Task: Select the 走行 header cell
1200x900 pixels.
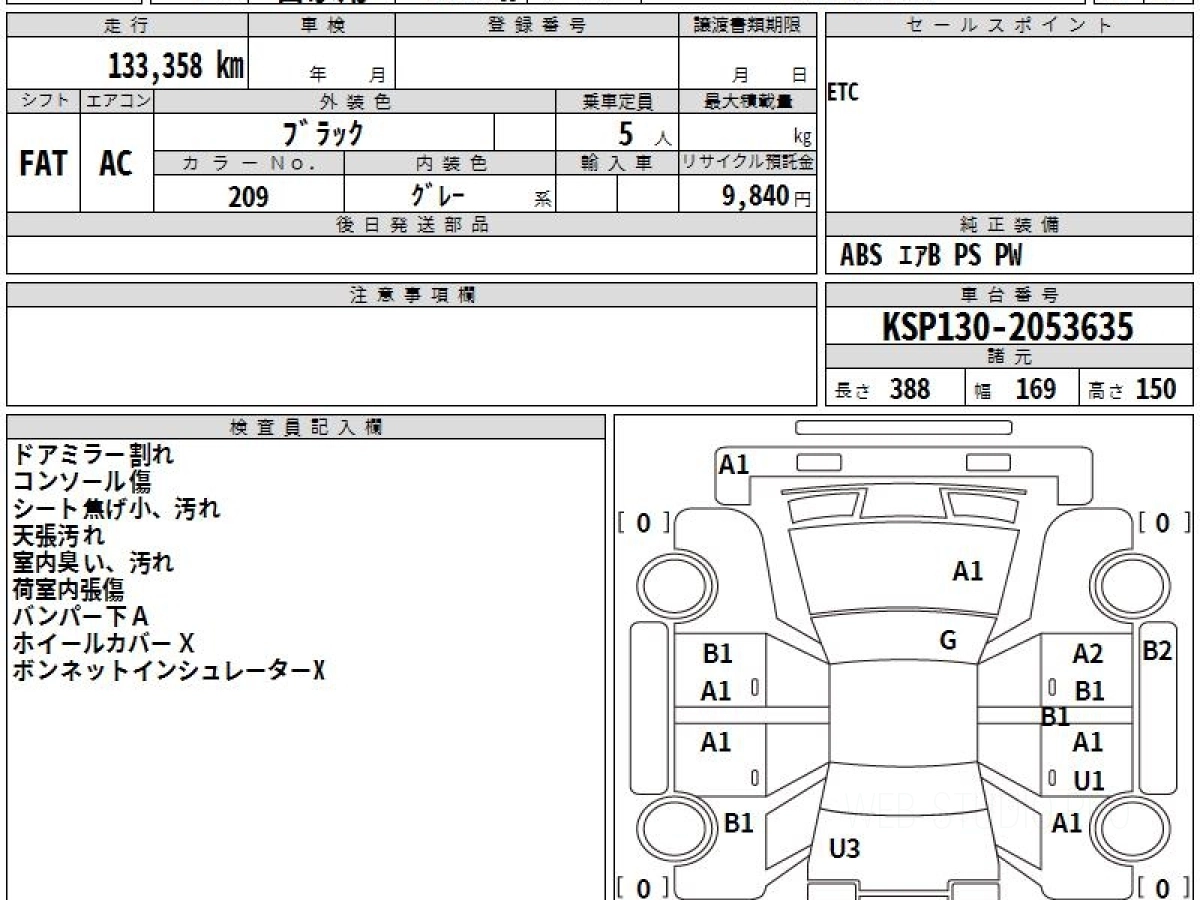Action: point(127,26)
